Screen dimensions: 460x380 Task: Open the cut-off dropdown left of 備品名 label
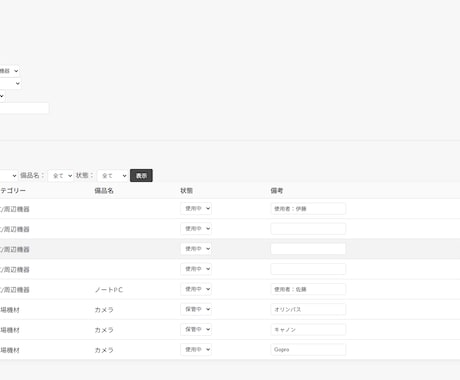8,176
